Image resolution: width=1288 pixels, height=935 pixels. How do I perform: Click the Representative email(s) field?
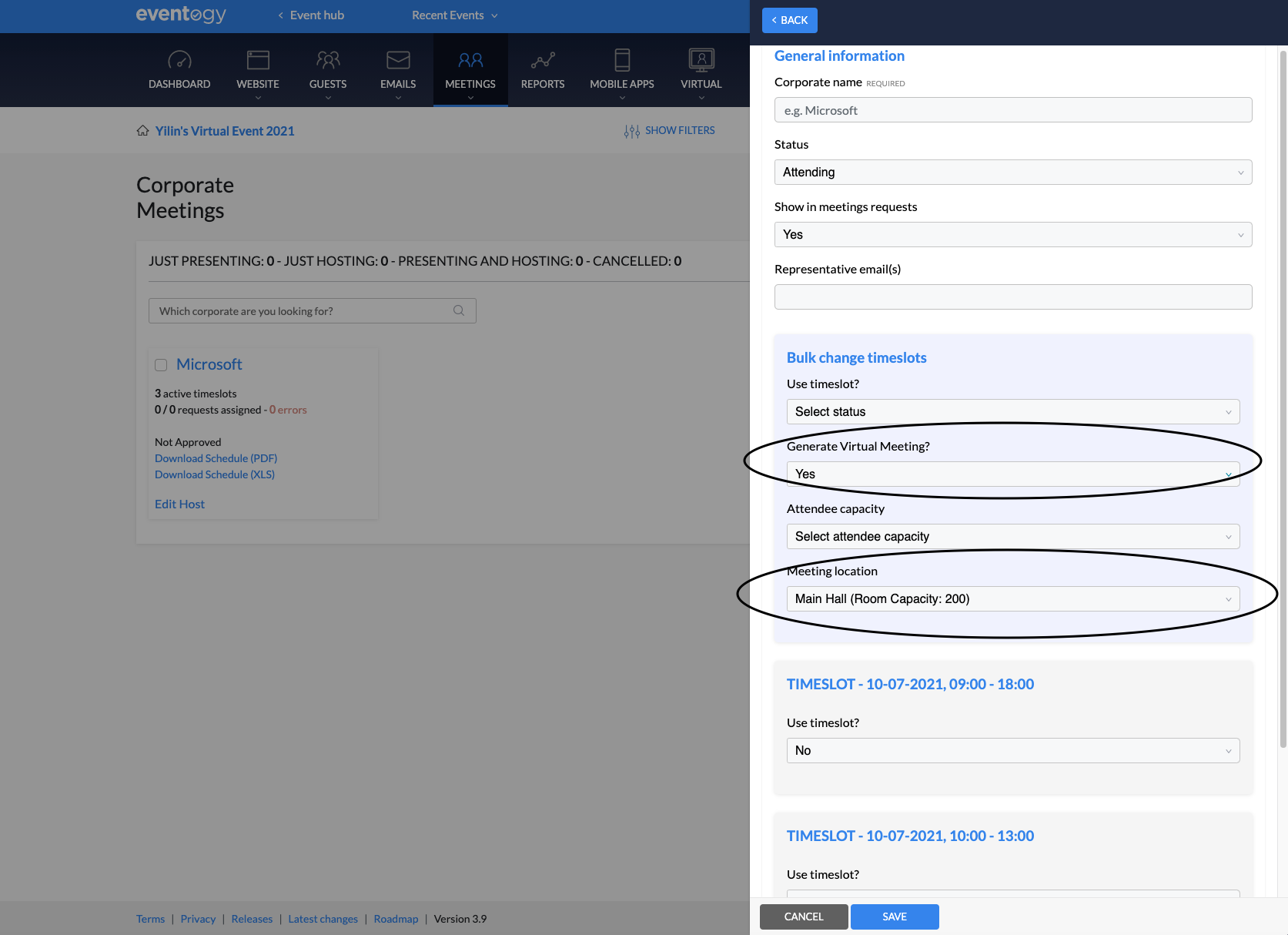1013,297
